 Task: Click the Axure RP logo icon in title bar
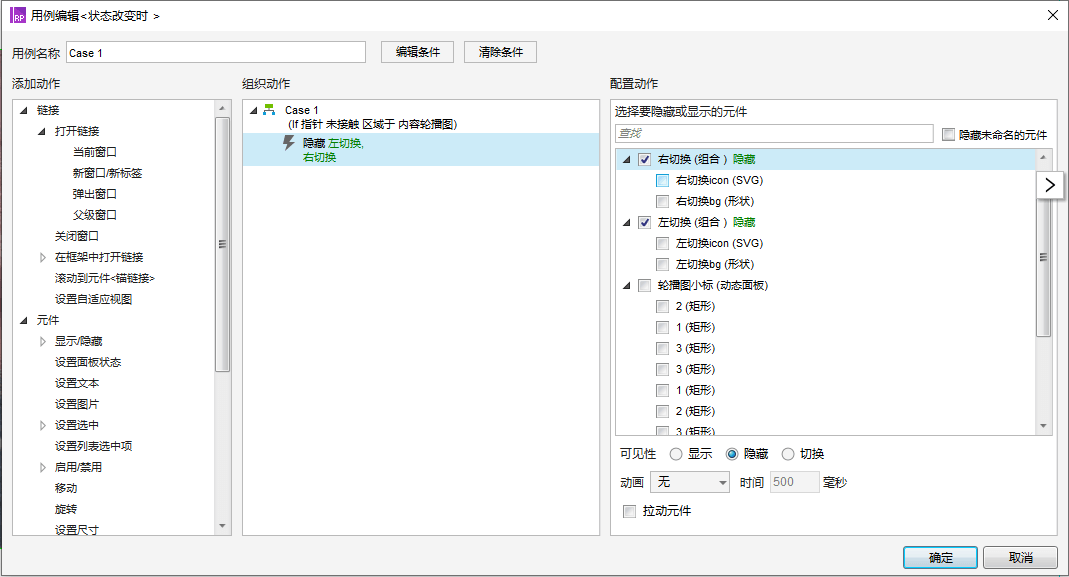[x=18, y=15]
